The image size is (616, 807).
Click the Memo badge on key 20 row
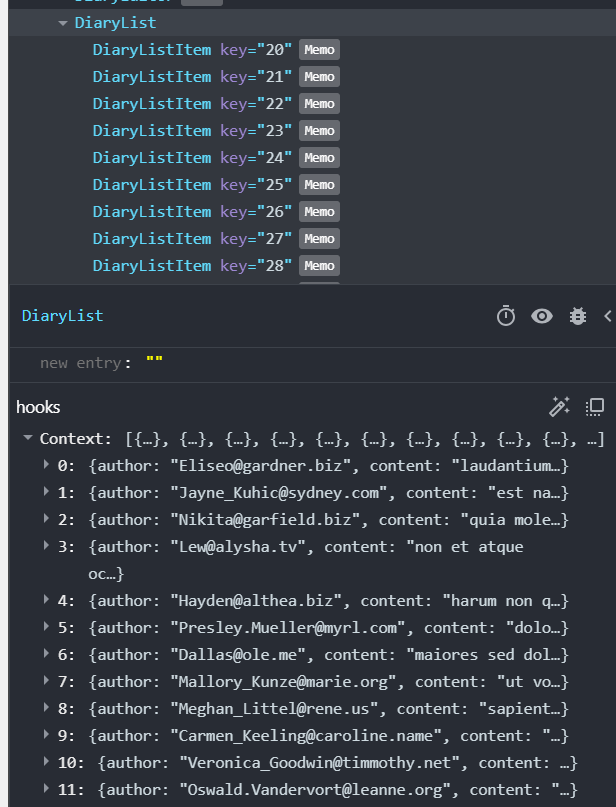click(319, 50)
